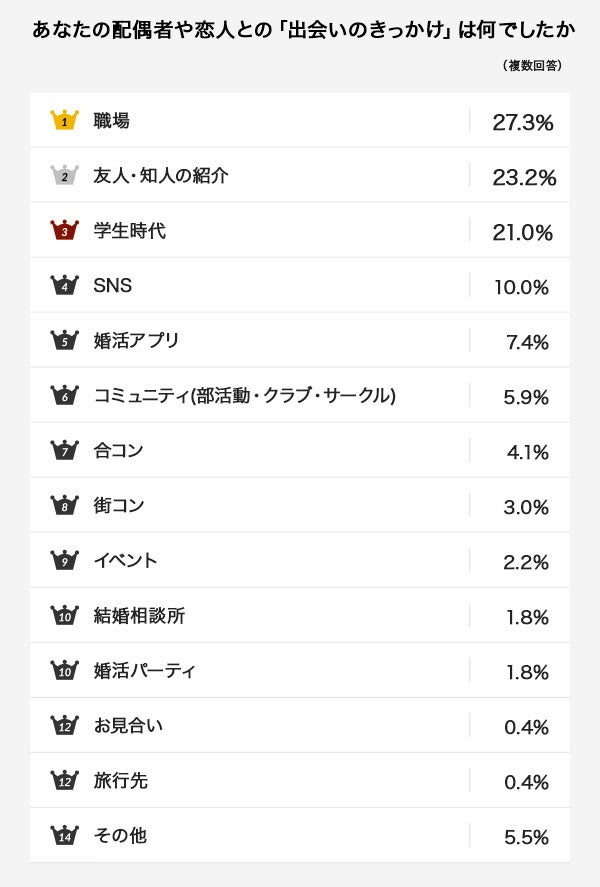Screen dimensions: 600x887
Task: Click the gold rank 1 crown icon
Action: pos(64,121)
